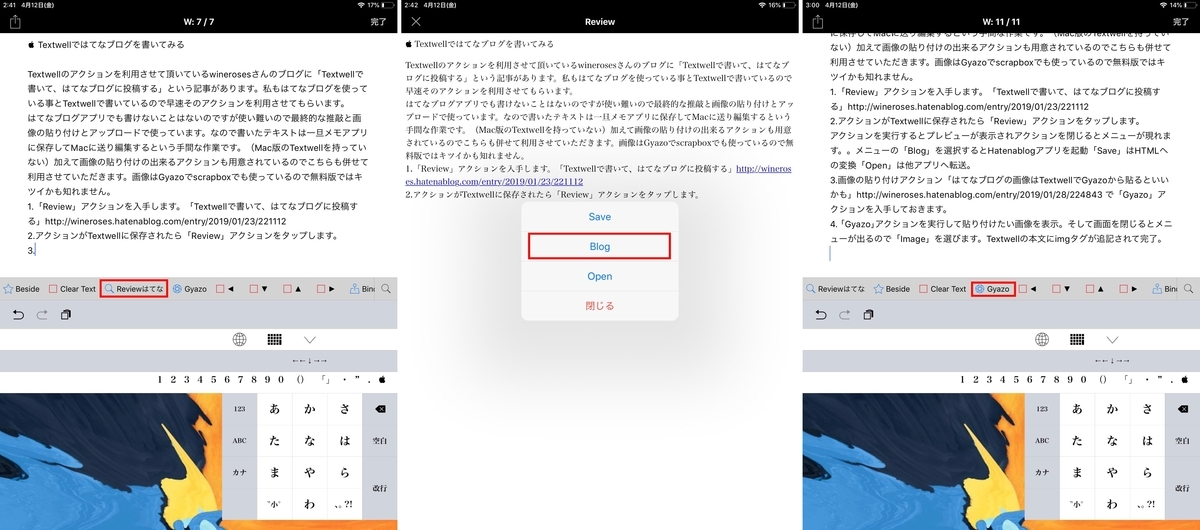Tap 完了 (Done) in the left screenshot
Image resolution: width=1200 pixels, height=530 pixels.
(x=379, y=21)
